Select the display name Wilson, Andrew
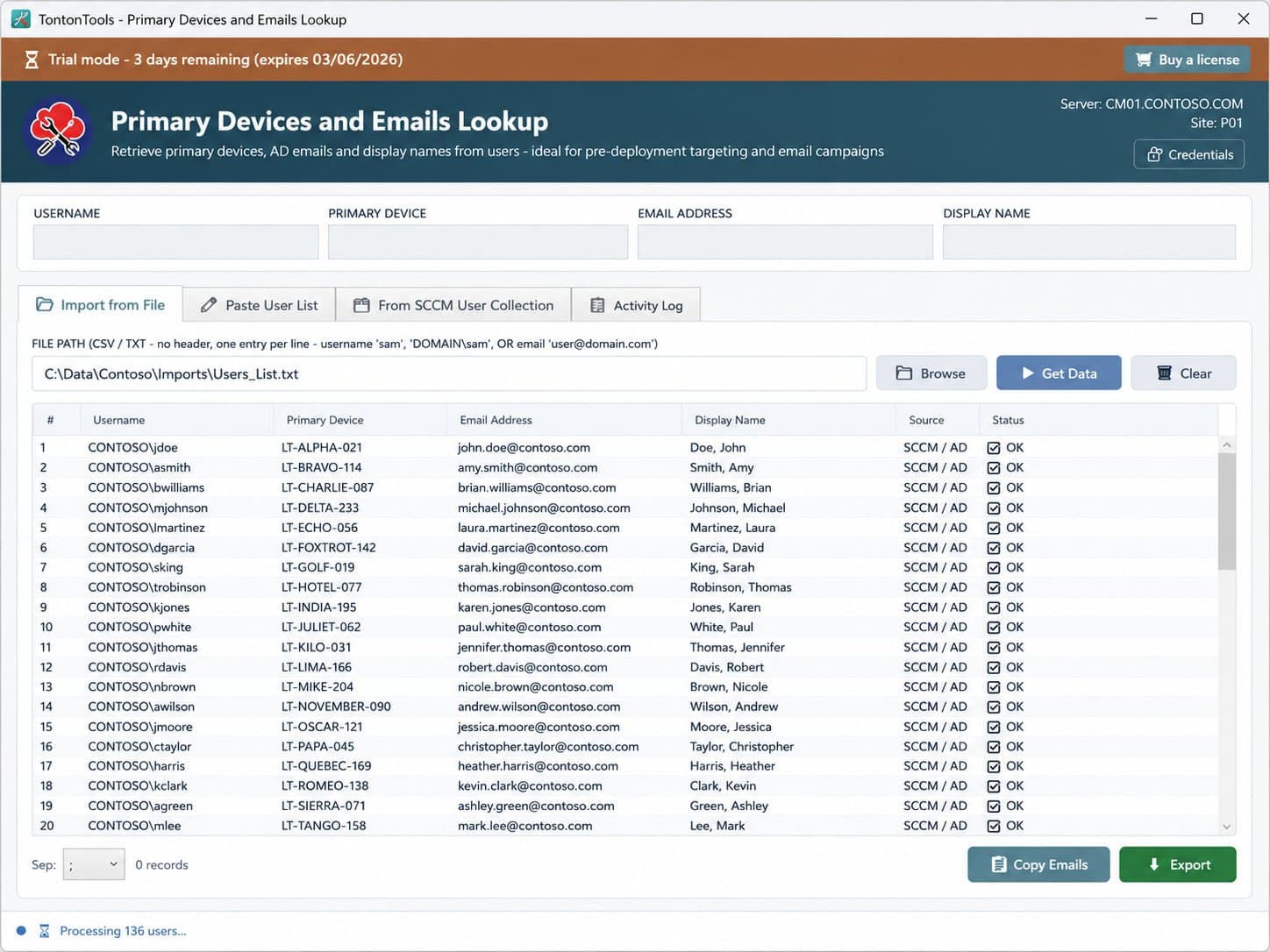This screenshot has height=952, width=1270. coord(733,707)
